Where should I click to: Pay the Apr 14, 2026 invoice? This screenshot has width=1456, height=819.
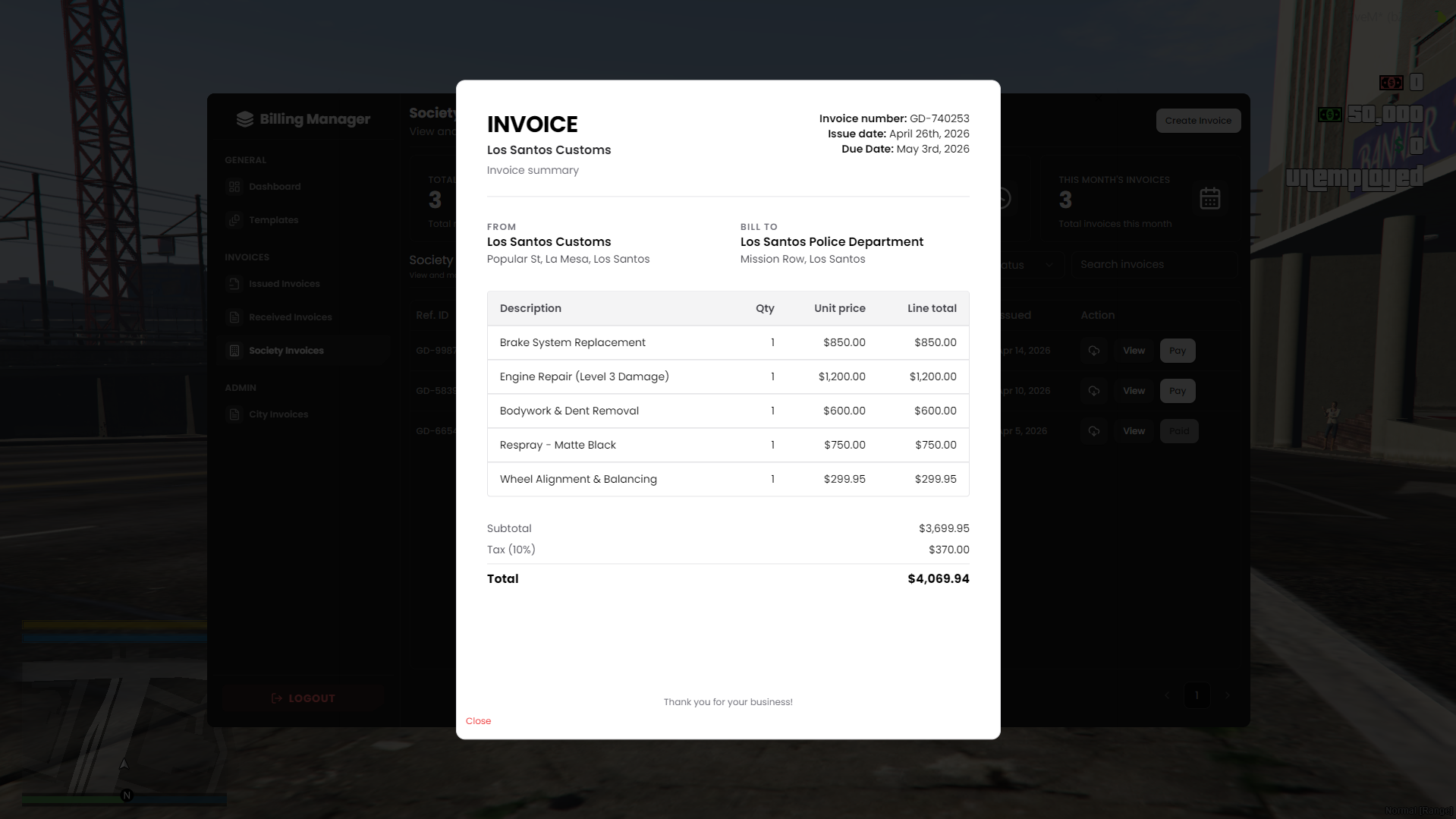point(1178,351)
